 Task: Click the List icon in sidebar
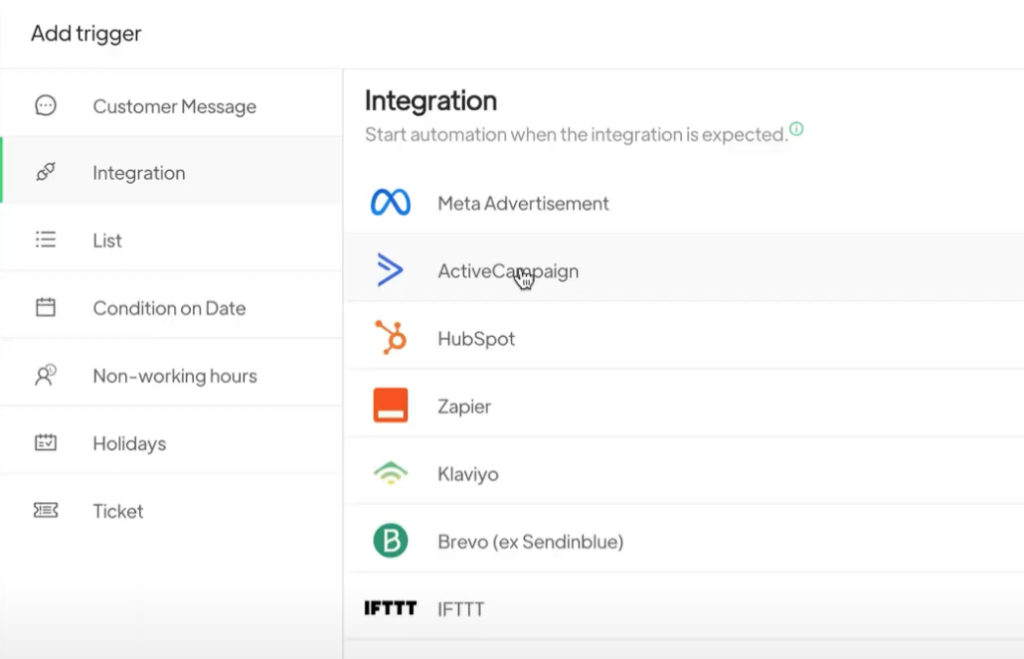(46, 240)
